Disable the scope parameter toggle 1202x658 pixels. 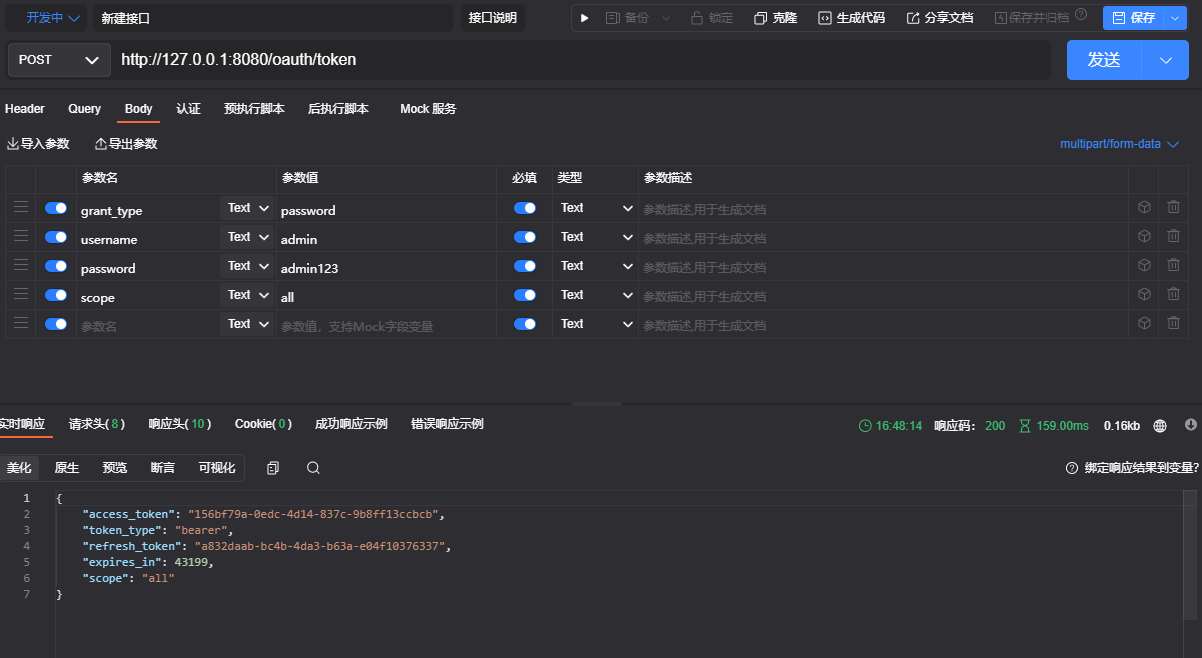56,295
